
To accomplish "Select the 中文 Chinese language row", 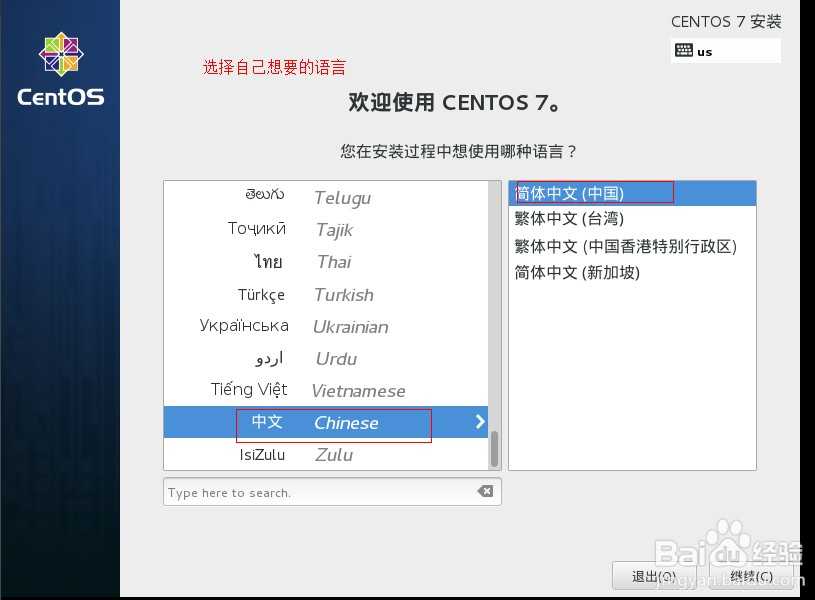I will click(326, 422).
